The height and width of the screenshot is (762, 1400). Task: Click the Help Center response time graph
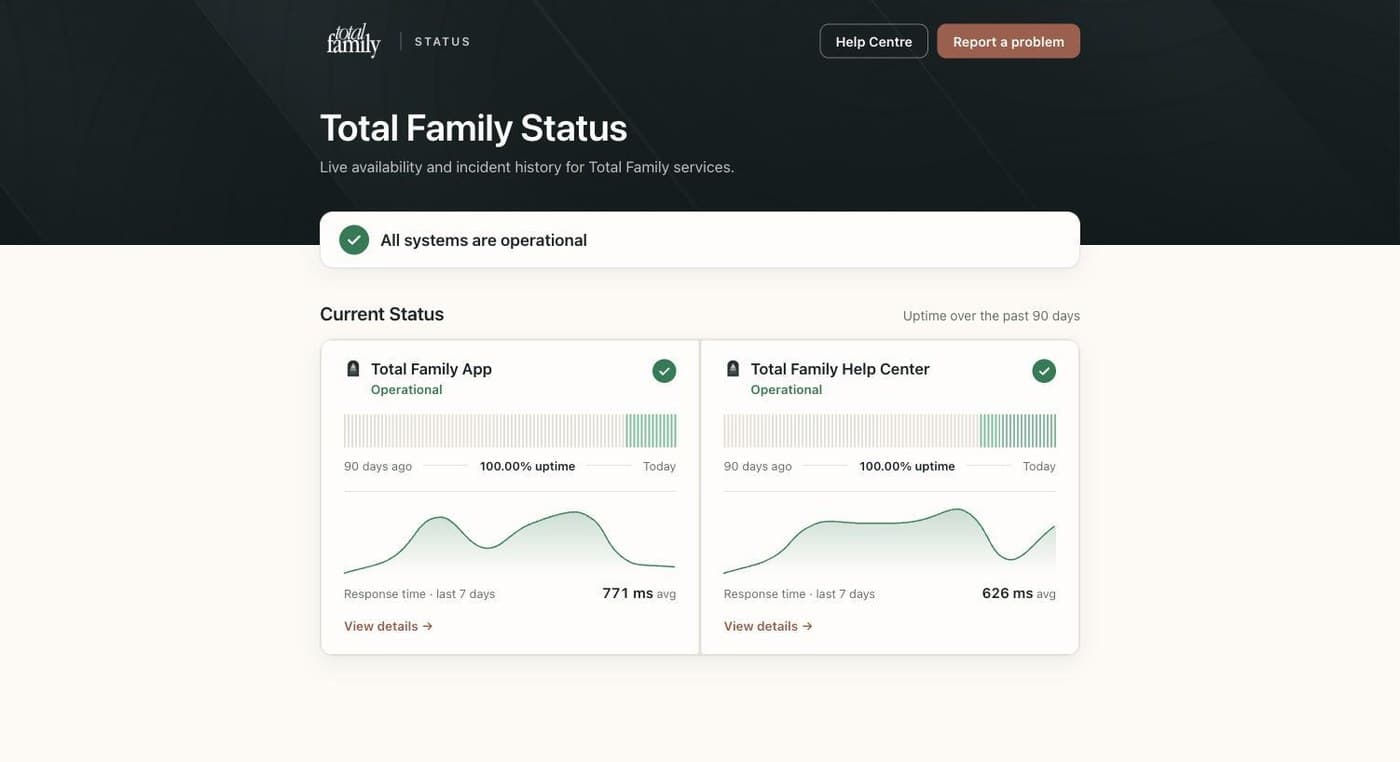(x=890, y=542)
